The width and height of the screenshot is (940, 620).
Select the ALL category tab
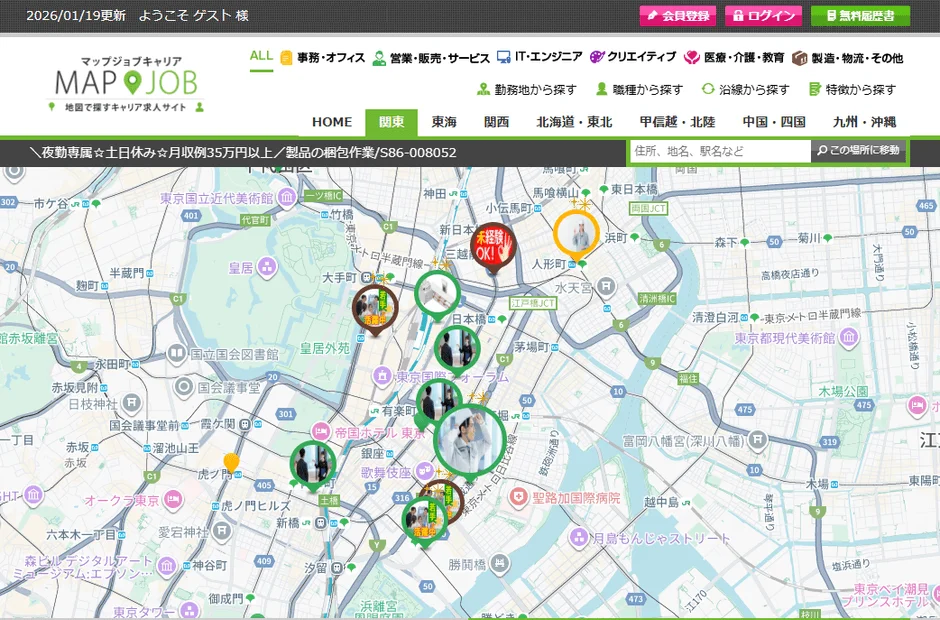(259, 57)
